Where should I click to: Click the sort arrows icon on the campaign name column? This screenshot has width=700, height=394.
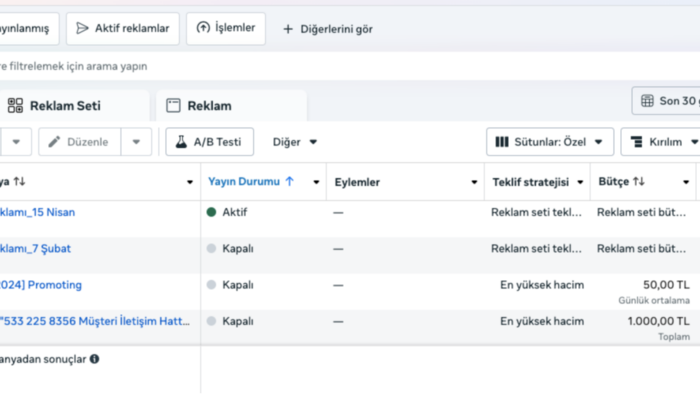coord(19,181)
